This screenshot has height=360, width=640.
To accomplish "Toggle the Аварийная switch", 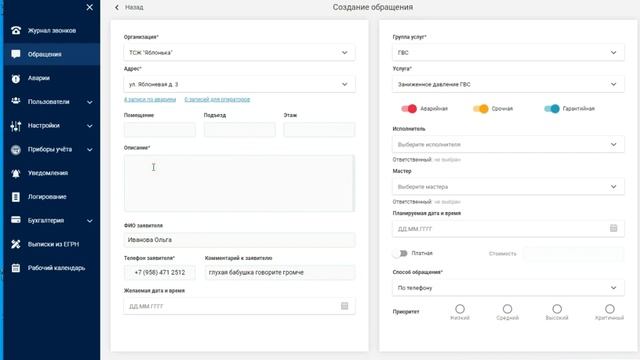I will pyautogui.click(x=409, y=109).
